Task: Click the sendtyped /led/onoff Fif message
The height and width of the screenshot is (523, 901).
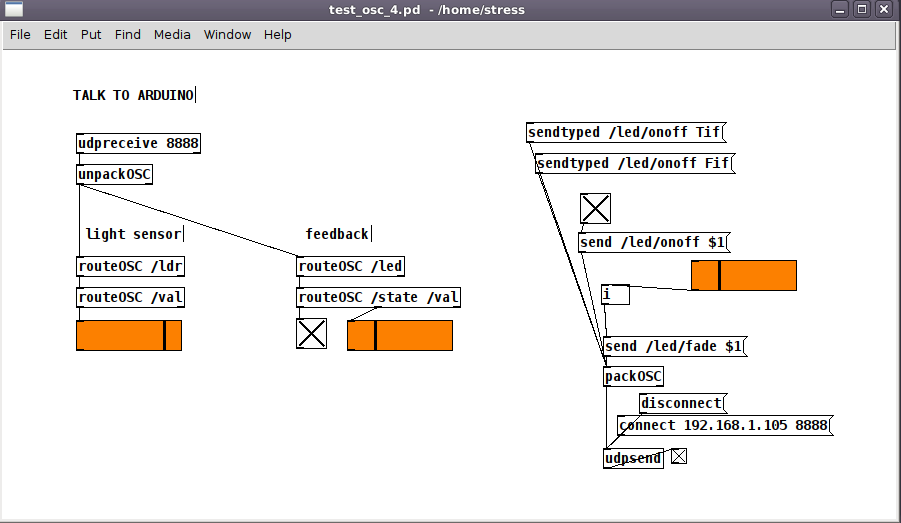Action: coord(632,163)
